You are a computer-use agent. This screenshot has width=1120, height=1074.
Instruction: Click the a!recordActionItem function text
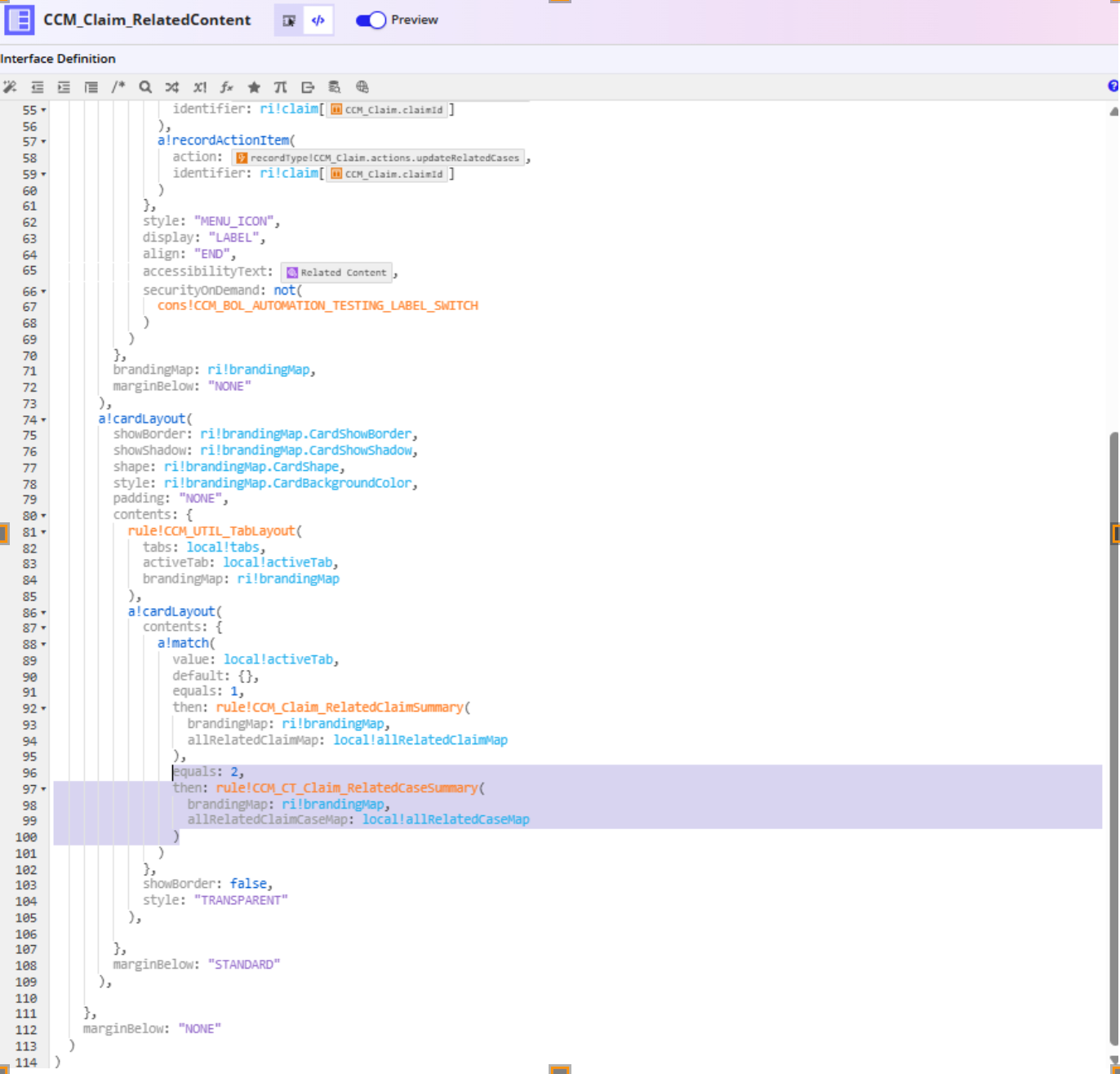click(x=224, y=140)
